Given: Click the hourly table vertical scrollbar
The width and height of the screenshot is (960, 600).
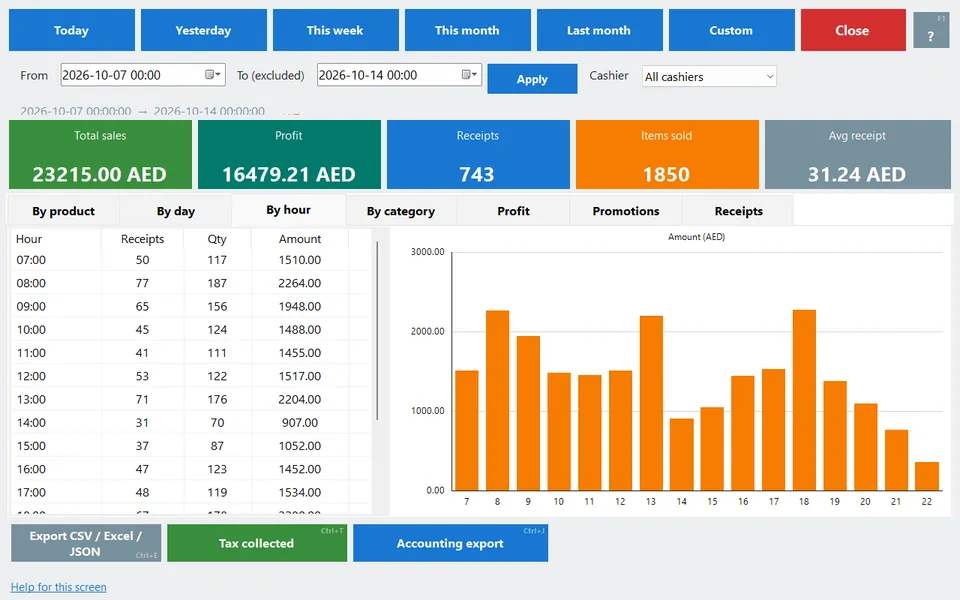Looking at the screenshot, I should click(x=377, y=331).
